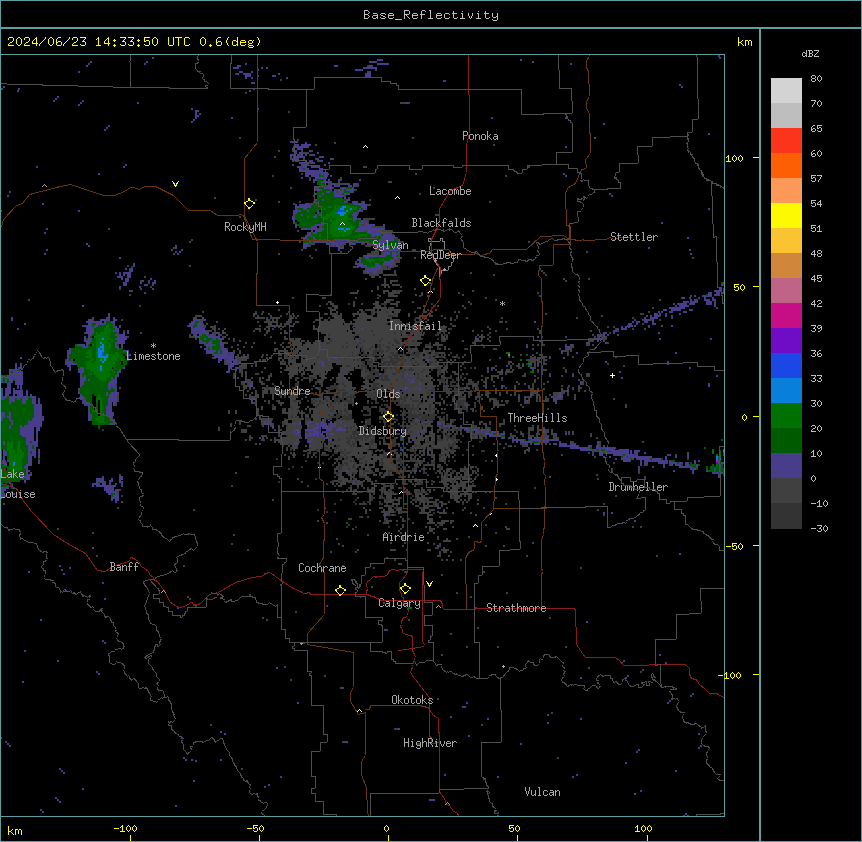Click the Ponoka city label
Screen dimensions: 862x842
[x=480, y=136]
